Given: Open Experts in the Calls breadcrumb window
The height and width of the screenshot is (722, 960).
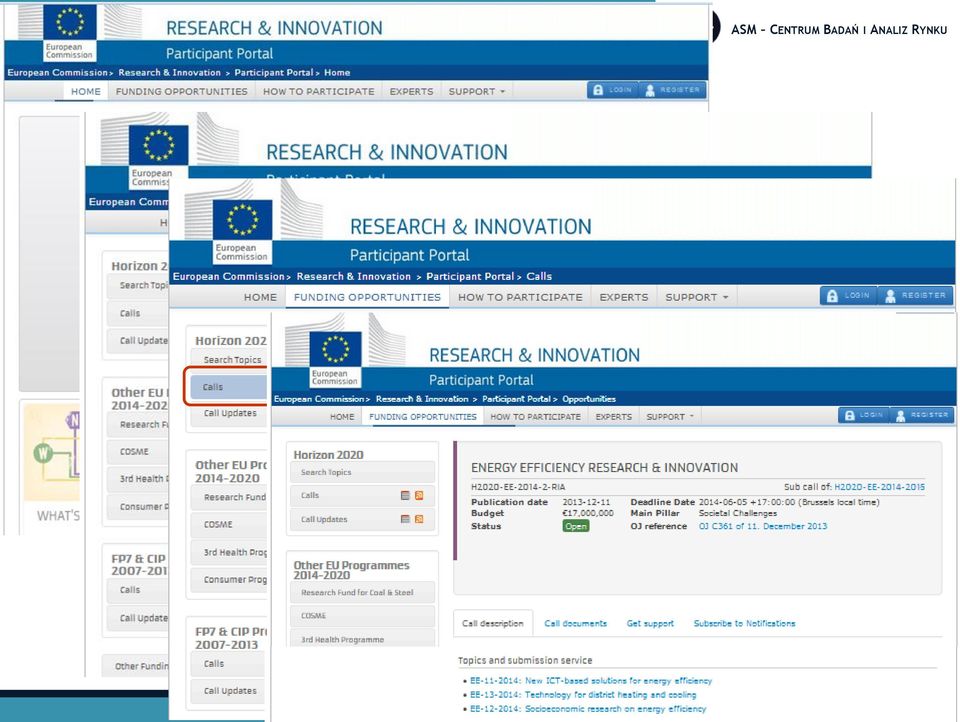Looking at the screenshot, I should click(624, 297).
